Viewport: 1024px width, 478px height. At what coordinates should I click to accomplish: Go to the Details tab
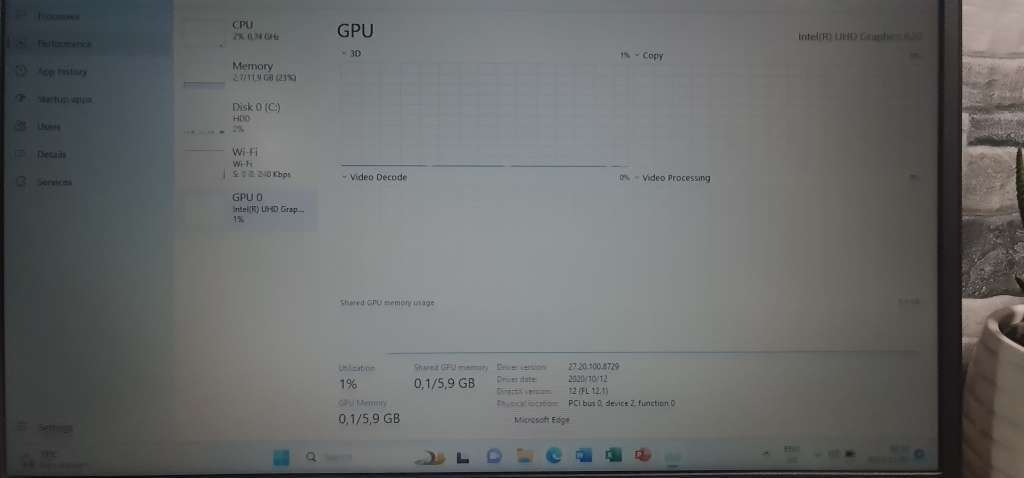51,155
